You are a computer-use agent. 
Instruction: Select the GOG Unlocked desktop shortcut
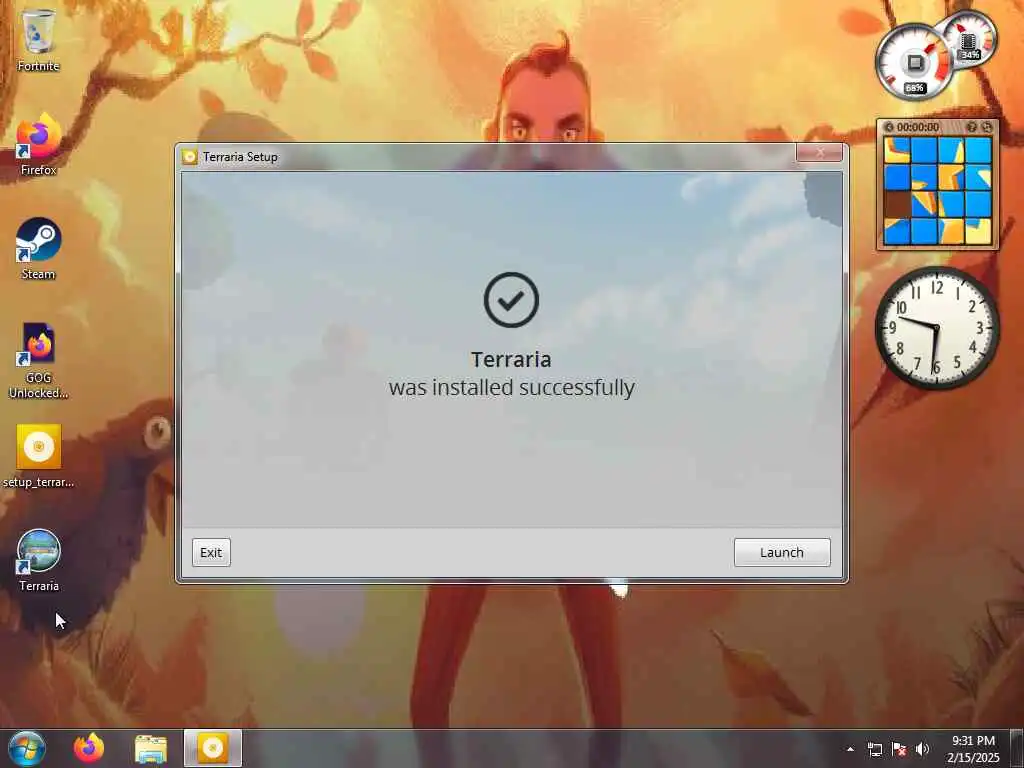pyautogui.click(x=38, y=359)
